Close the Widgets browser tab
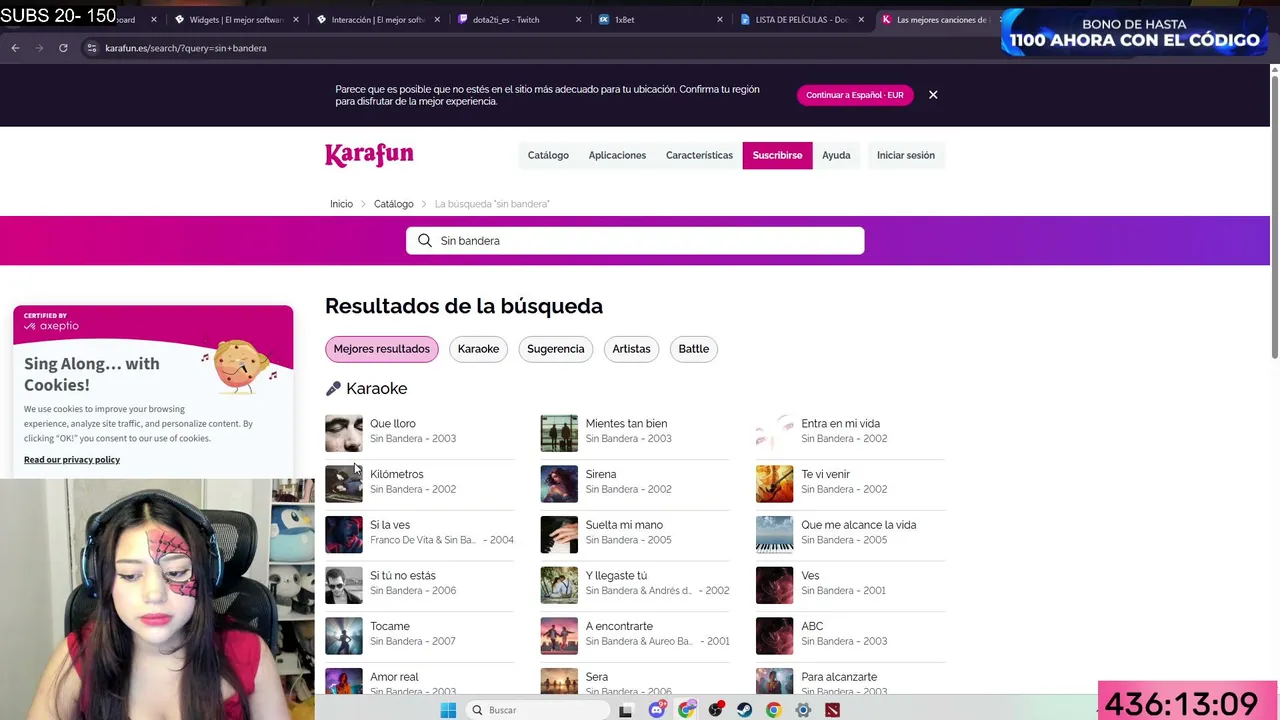1280x720 pixels. pos(296,20)
